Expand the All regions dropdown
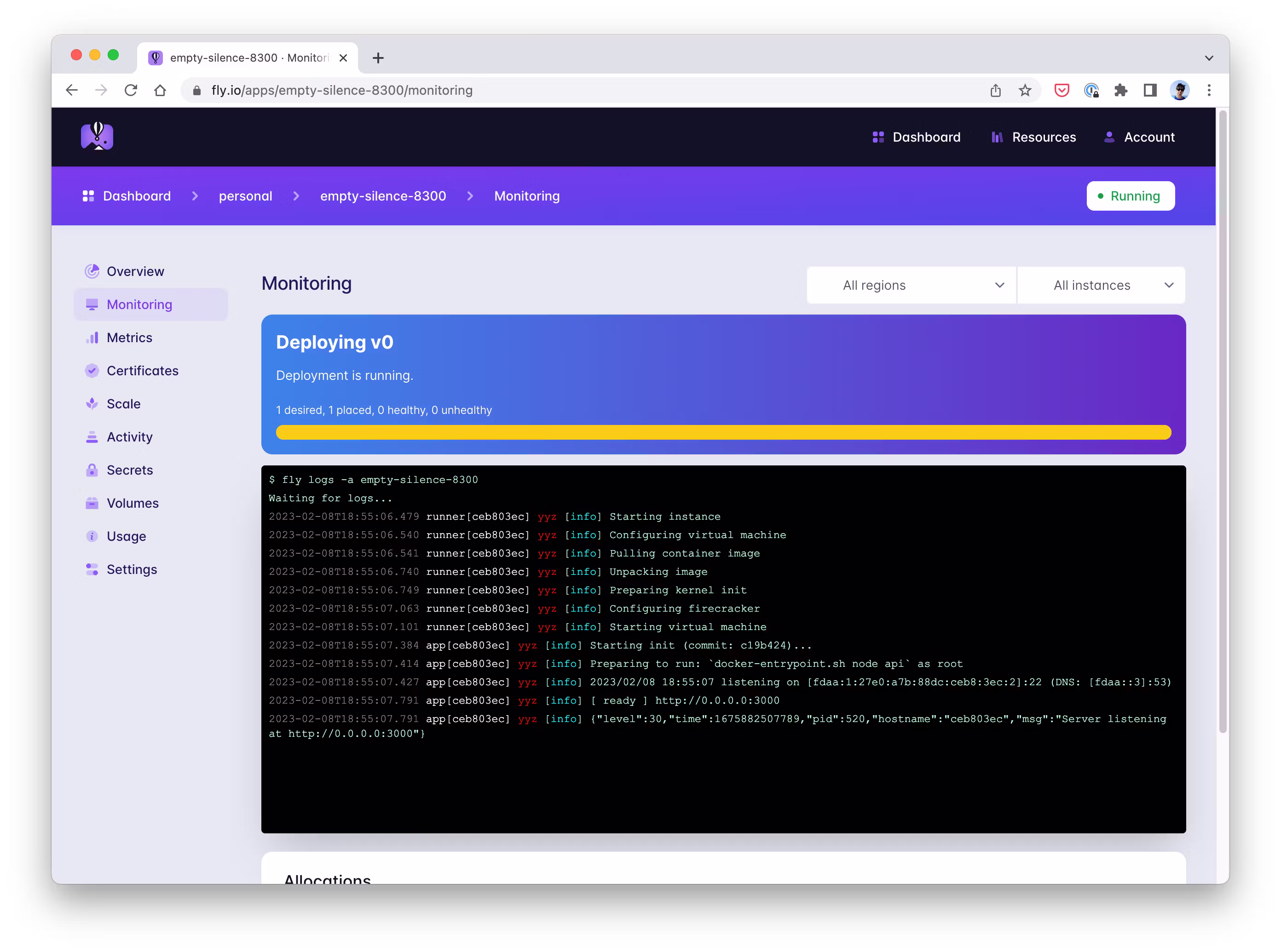Viewport: 1281px width, 952px height. (911, 285)
